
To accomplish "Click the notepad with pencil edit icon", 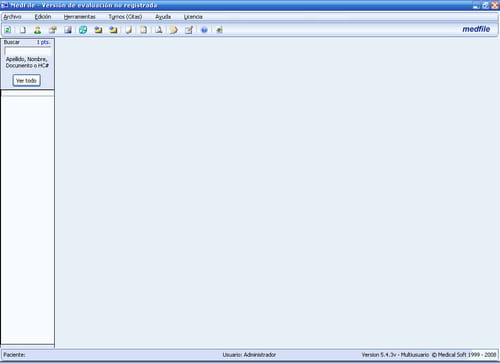I will coord(189,30).
